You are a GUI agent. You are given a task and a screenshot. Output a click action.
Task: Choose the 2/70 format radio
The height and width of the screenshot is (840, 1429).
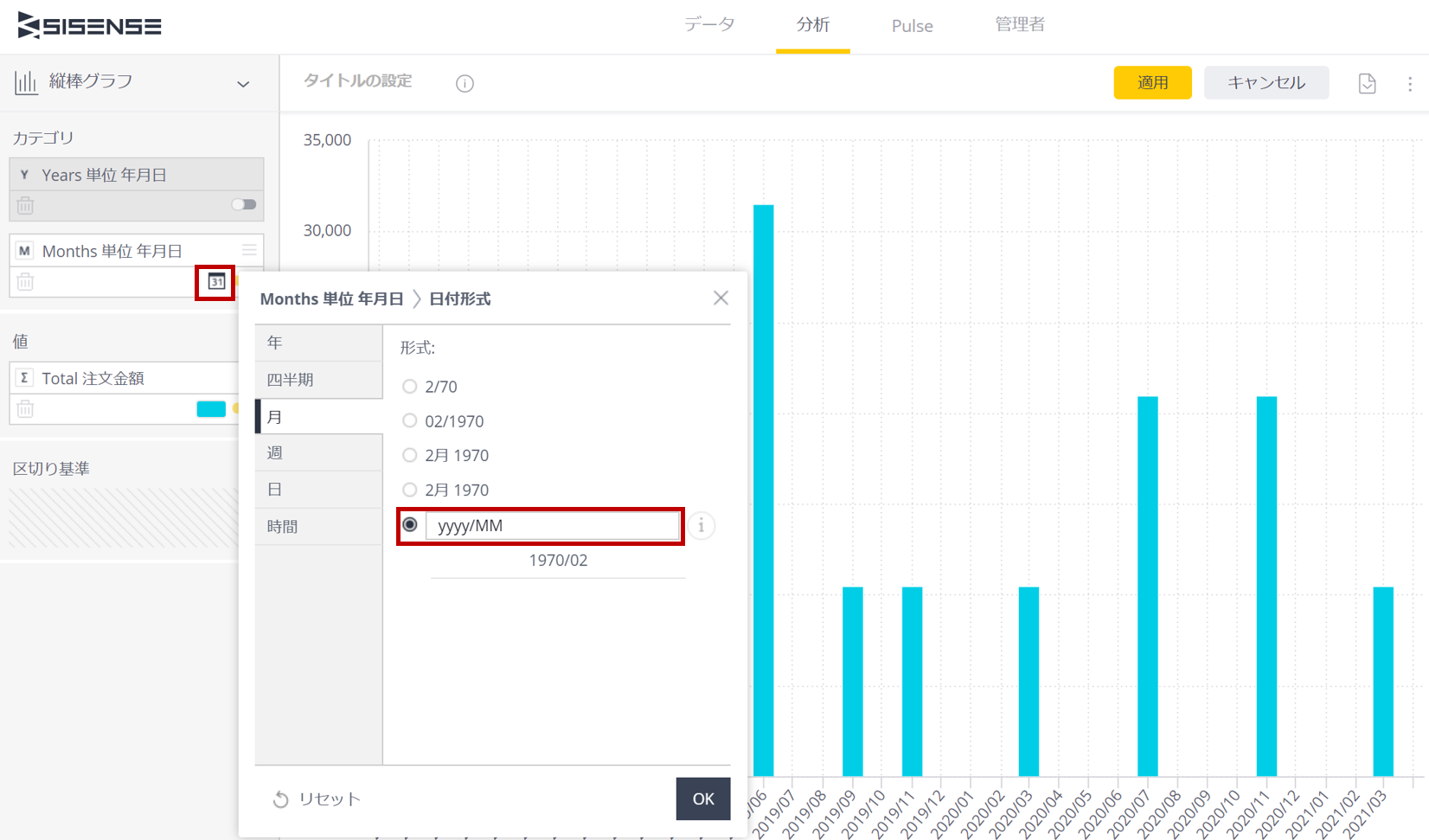409,387
